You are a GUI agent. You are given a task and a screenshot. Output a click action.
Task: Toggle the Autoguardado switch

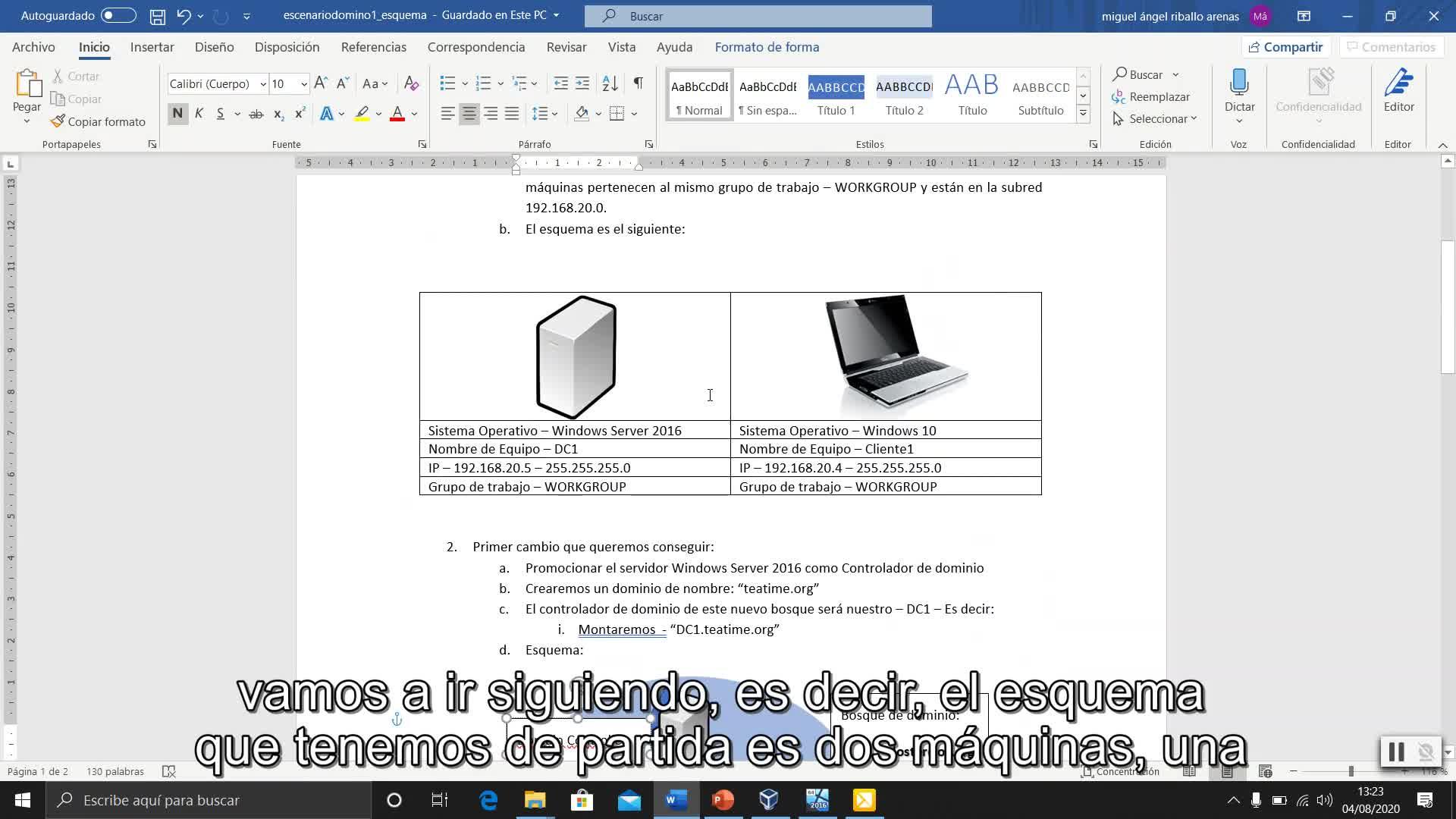pyautogui.click(x=118, y=15)
